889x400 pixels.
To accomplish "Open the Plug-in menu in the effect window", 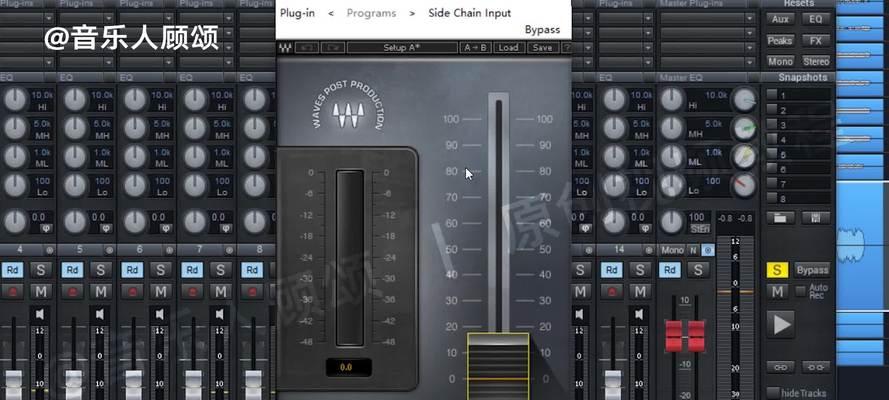I will 297,12.
